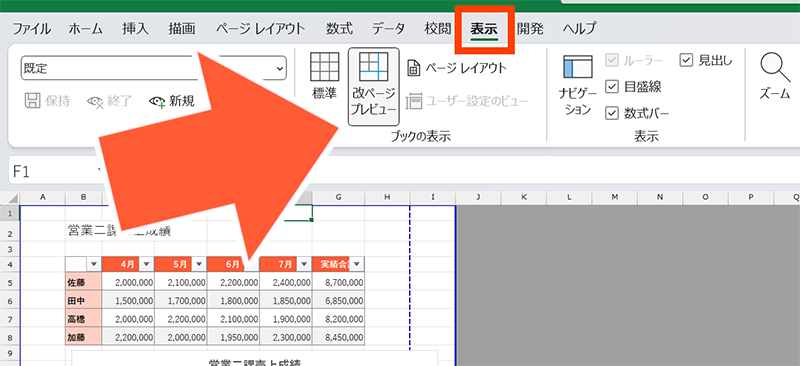Expand the 既定 sheet view dropdown
The height and width of the screenshot is (366, 800).
[280, 68]
